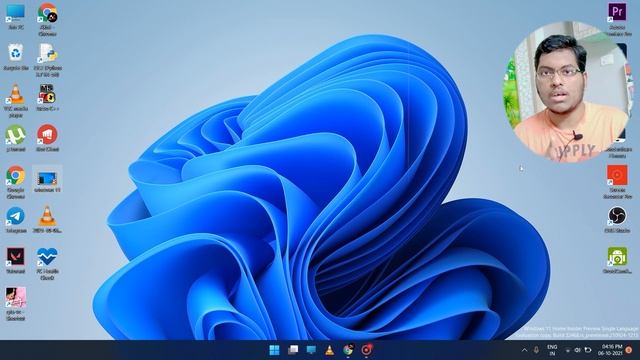
Task: Select the red screen recorder desktop shortcut
Action: pos(617,182)
